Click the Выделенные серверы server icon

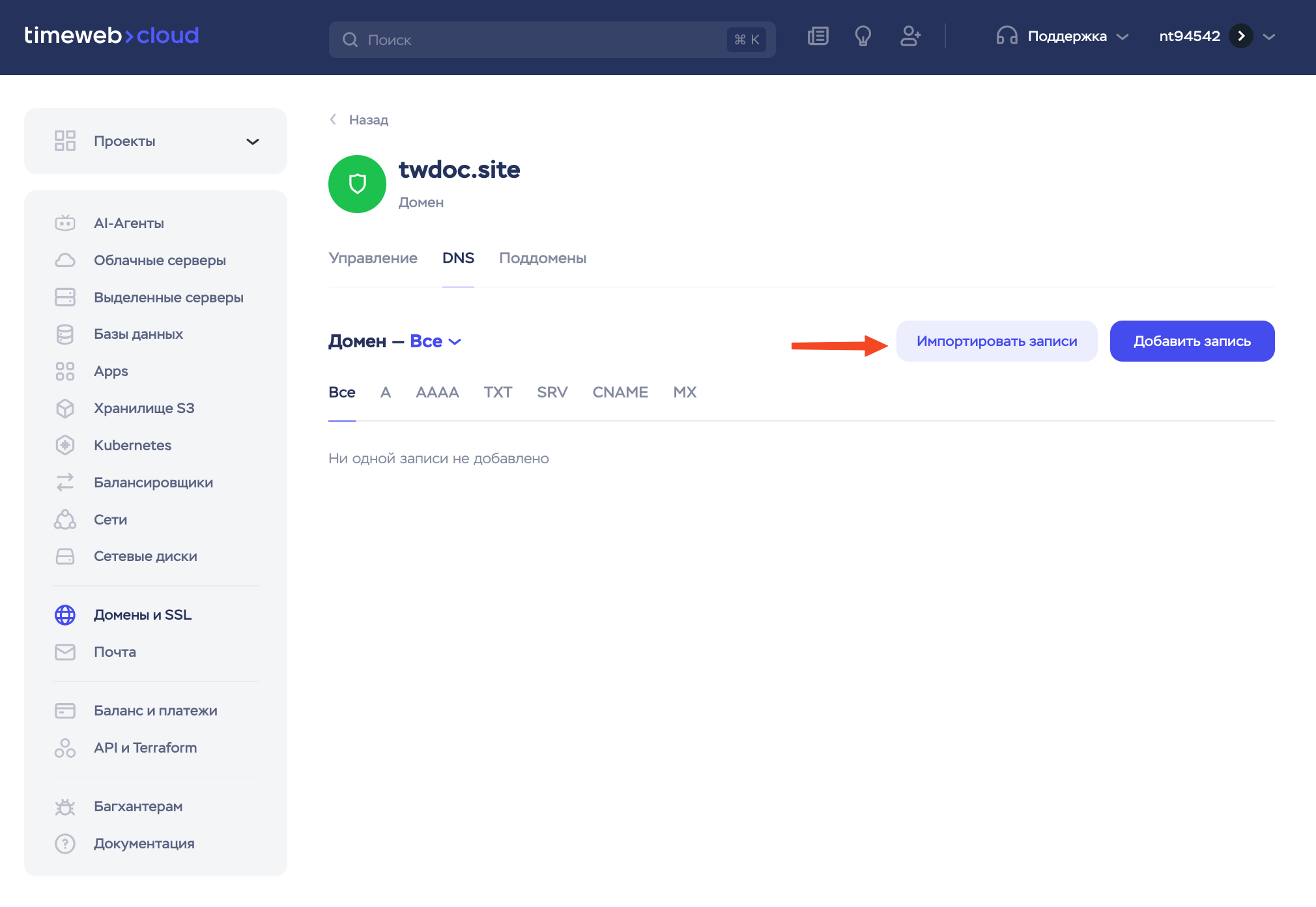click(x=65, y=297)
